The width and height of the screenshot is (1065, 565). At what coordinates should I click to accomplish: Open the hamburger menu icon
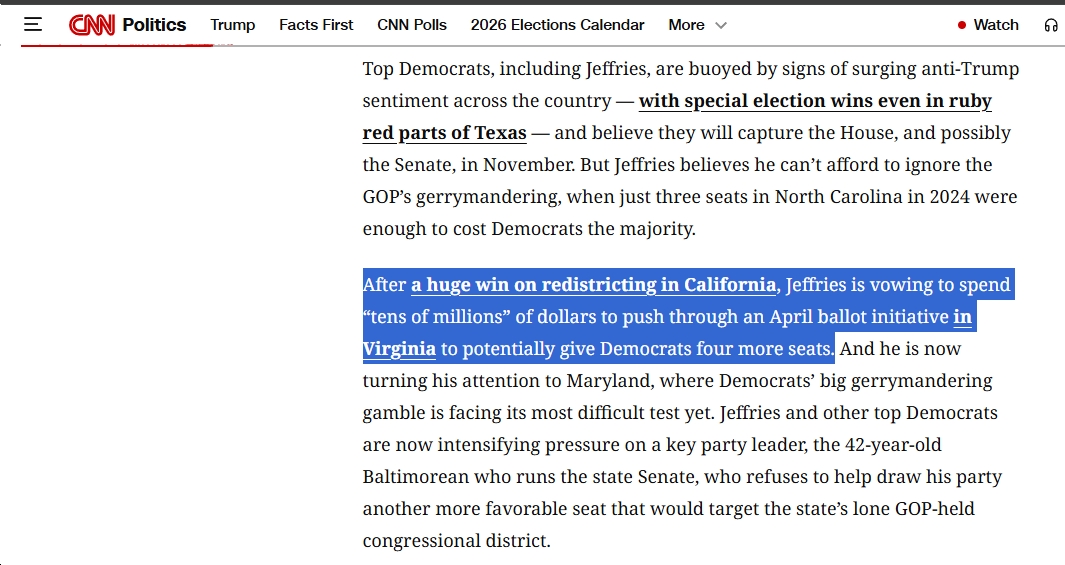[33, 25]
